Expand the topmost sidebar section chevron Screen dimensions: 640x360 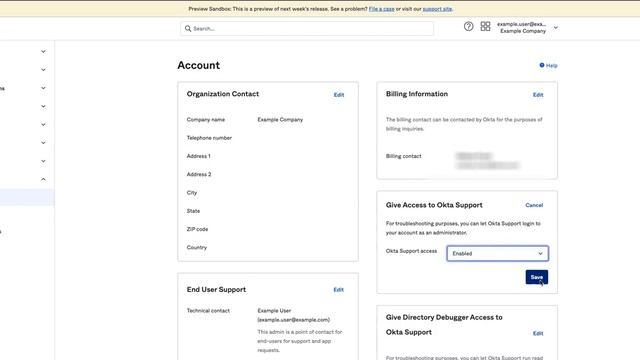pos(43,51)
